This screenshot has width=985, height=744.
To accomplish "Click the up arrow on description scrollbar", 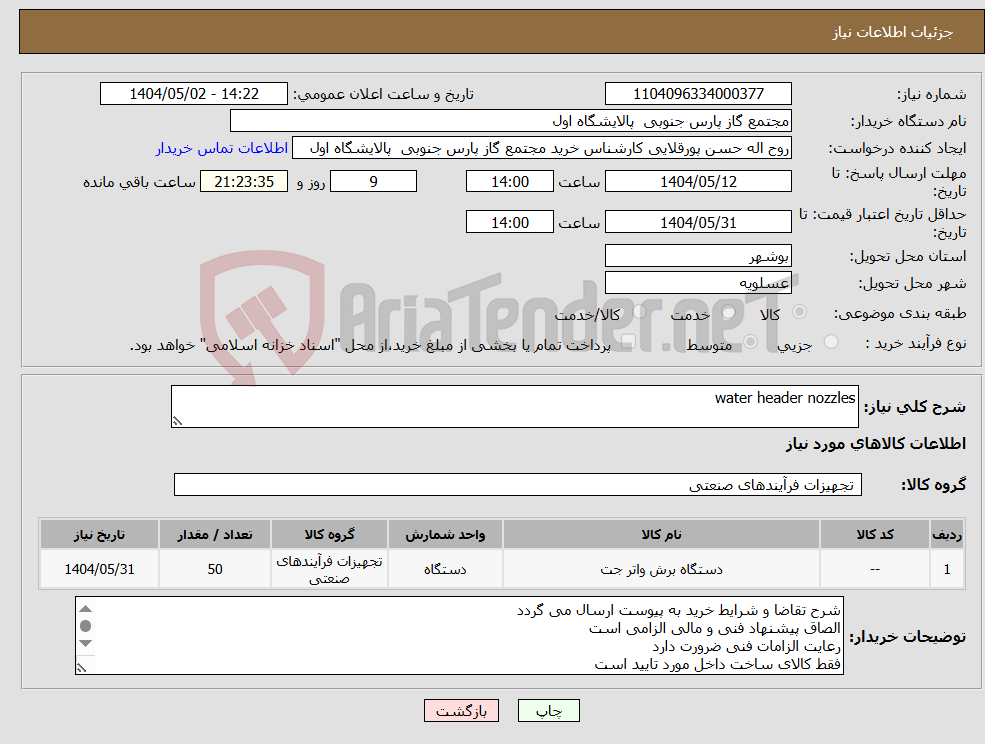I will (86, 608).
